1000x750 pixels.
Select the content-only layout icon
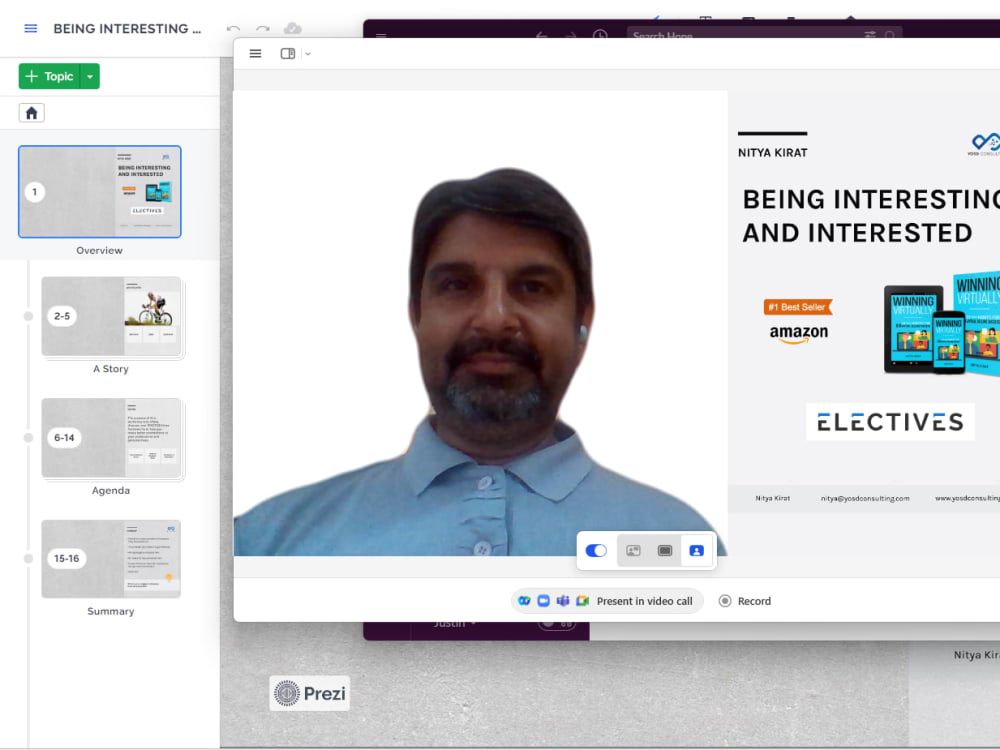click(664, 550)
